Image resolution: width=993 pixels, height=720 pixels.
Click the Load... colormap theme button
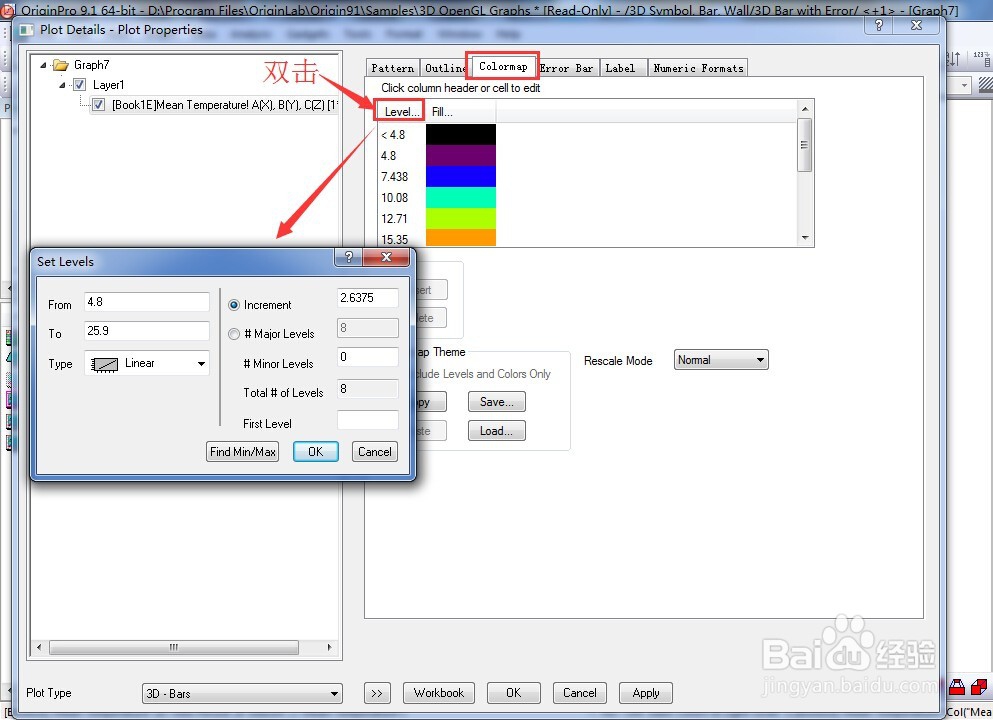496,431
